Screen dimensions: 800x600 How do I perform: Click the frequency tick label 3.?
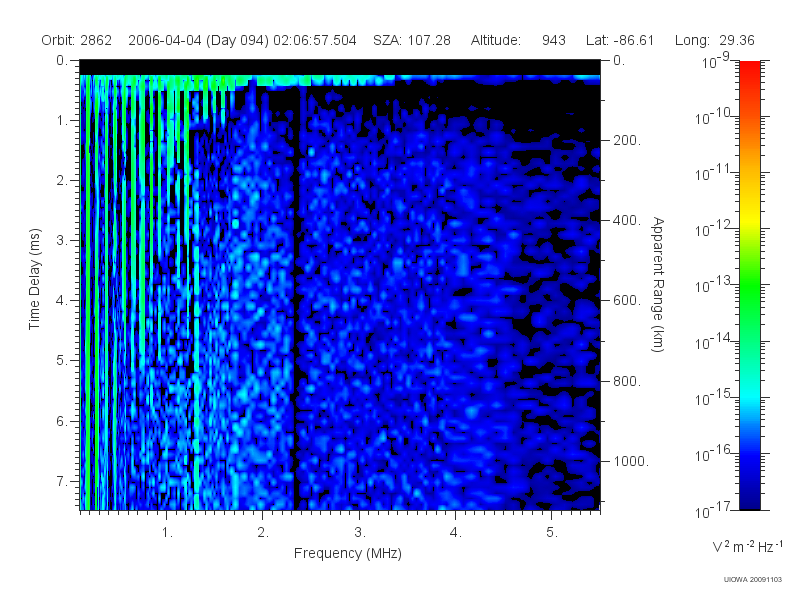click(x=360, y=533)
